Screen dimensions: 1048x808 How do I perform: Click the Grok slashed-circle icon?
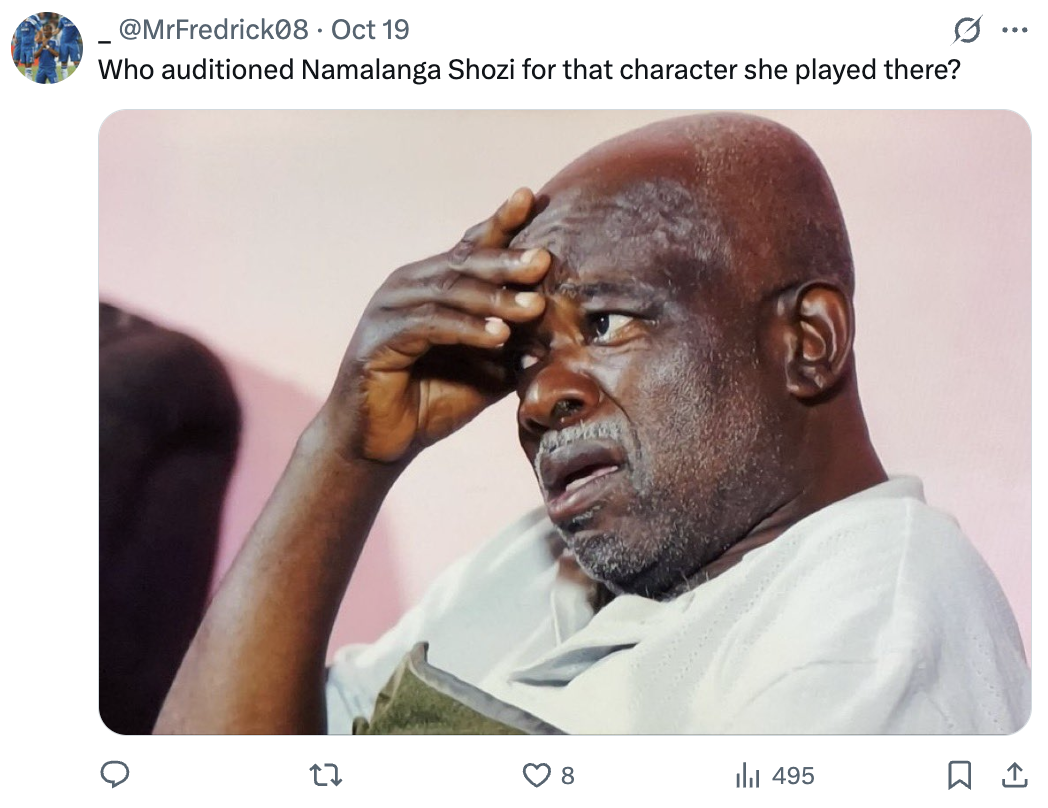pyautogui.click(x=967, y=30)
